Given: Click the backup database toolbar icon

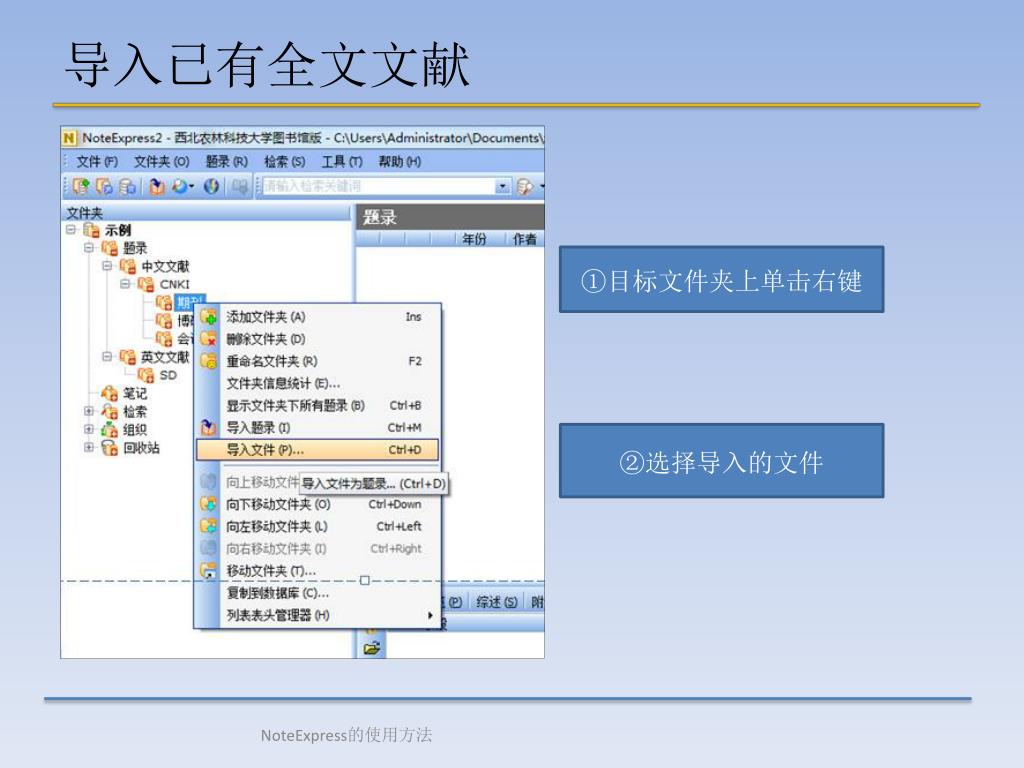Looking at the screenshot, I should point(128,187).
